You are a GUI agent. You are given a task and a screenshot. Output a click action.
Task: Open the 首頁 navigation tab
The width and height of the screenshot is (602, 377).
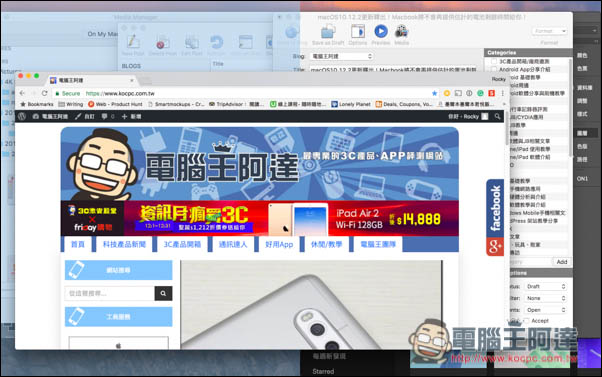78,244
